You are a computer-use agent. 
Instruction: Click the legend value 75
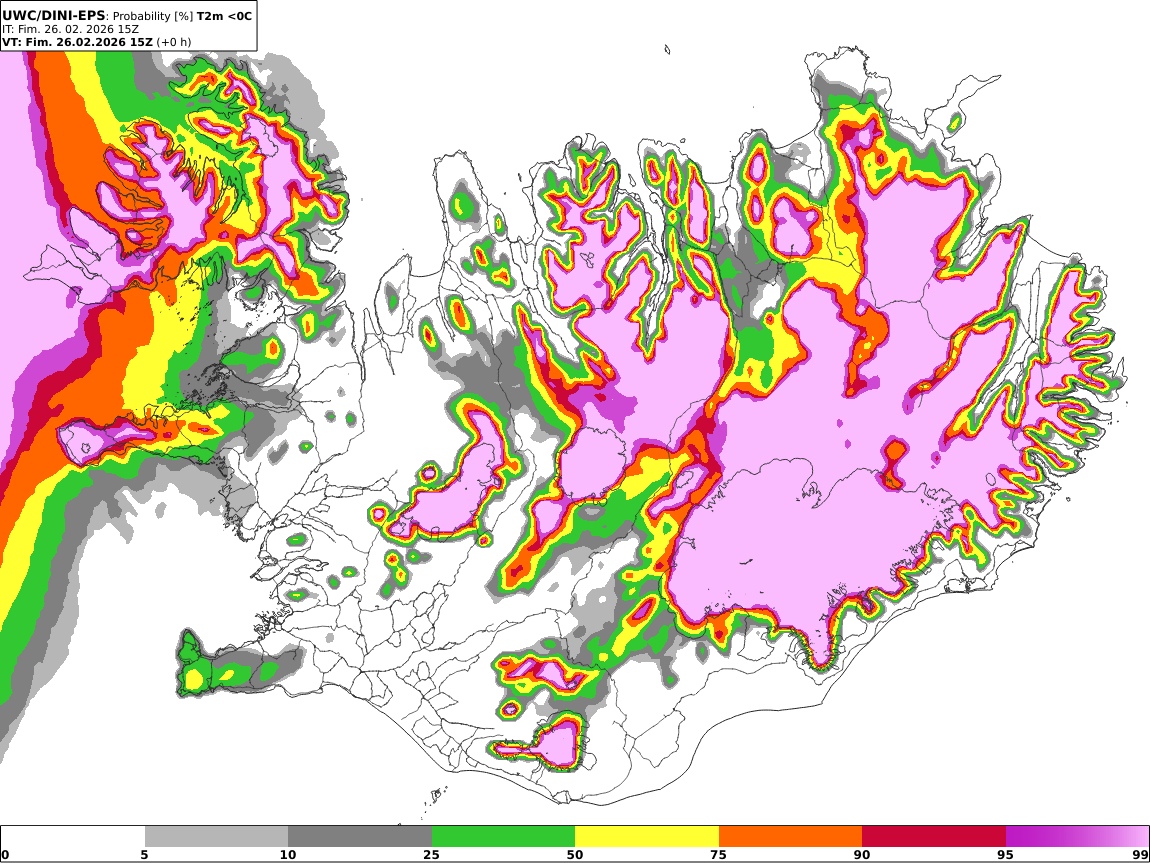pos(718,854)
